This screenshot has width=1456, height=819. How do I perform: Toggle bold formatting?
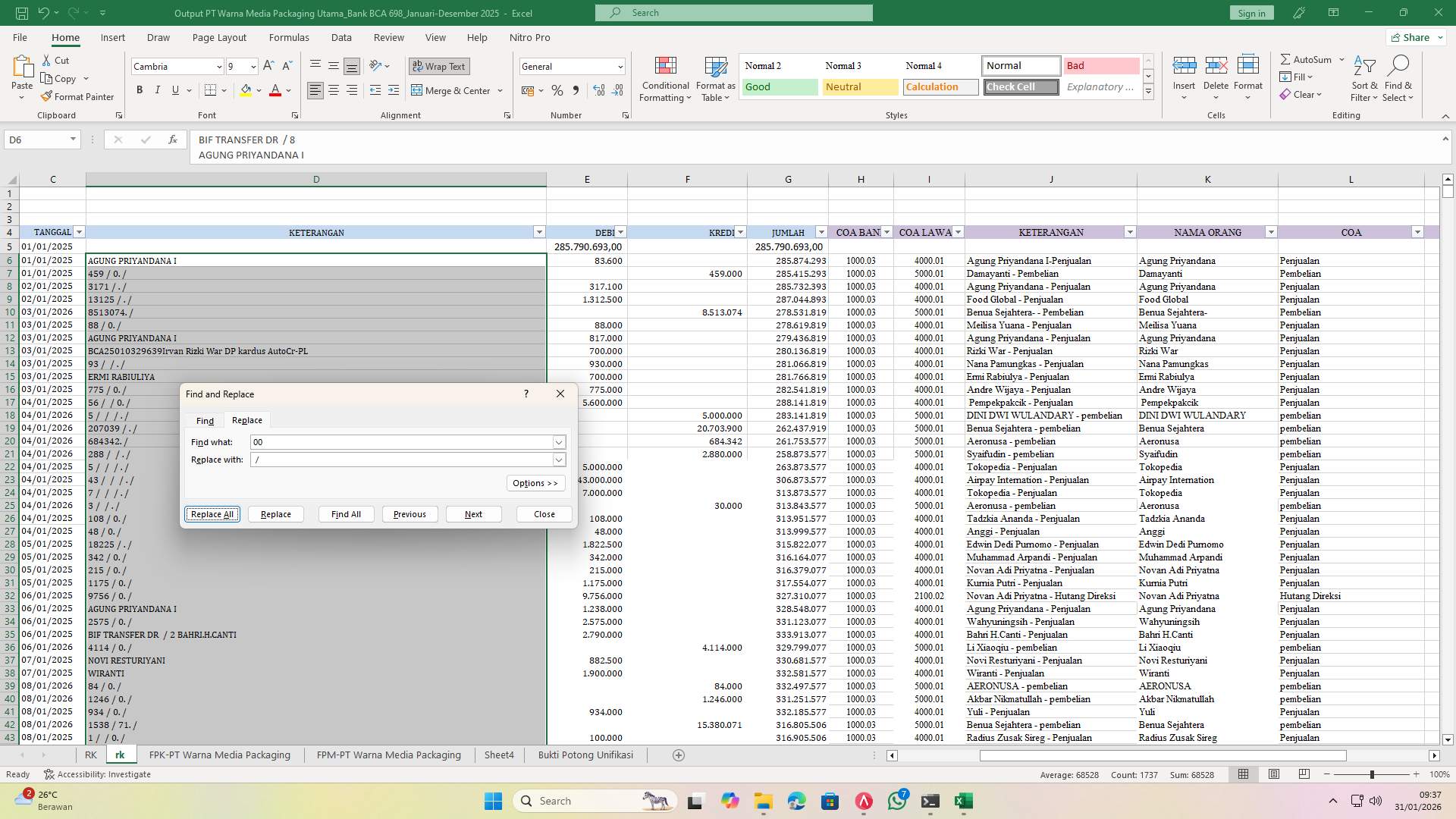click(x=140, y=89)
